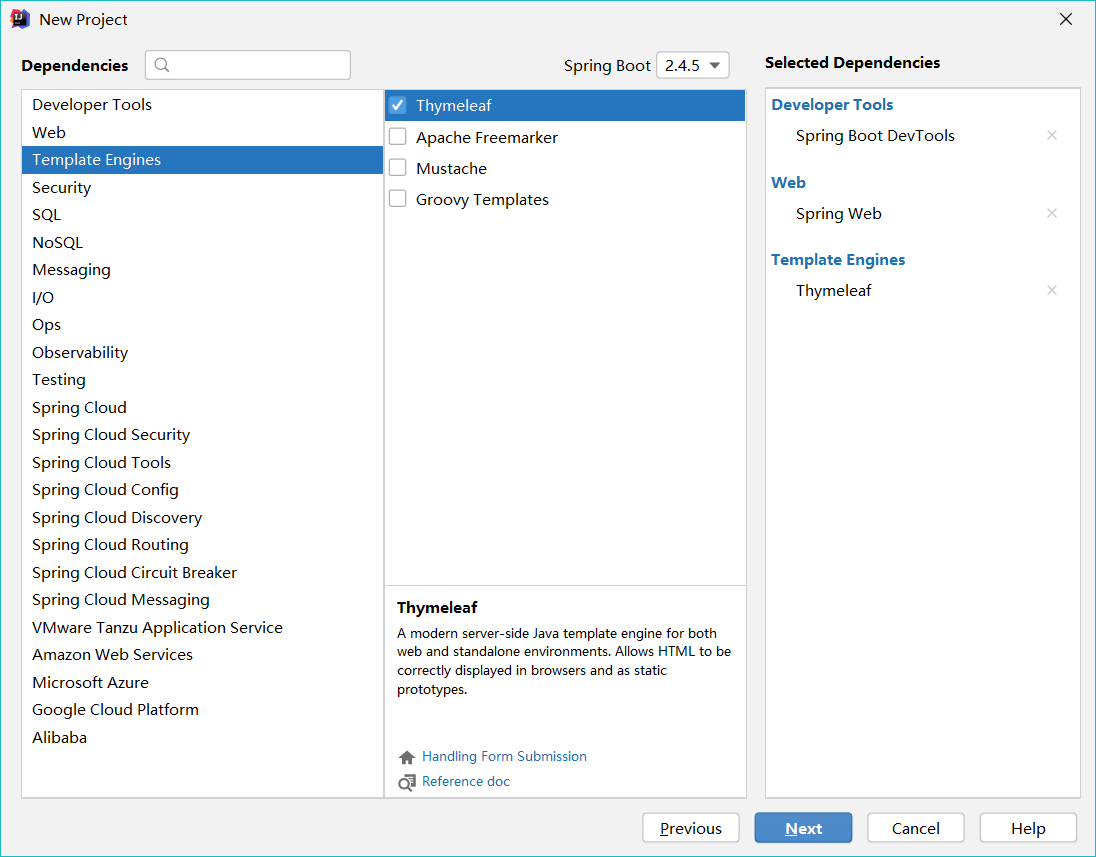Open Handling Form Submission guide link
Screen dimensions: 1096x857
(504, 756)
